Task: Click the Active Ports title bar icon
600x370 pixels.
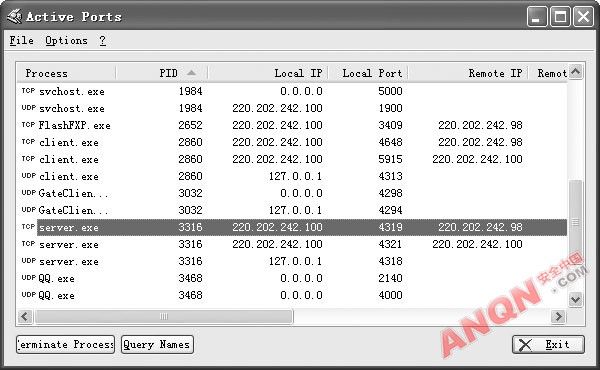Action: (15, 16)
